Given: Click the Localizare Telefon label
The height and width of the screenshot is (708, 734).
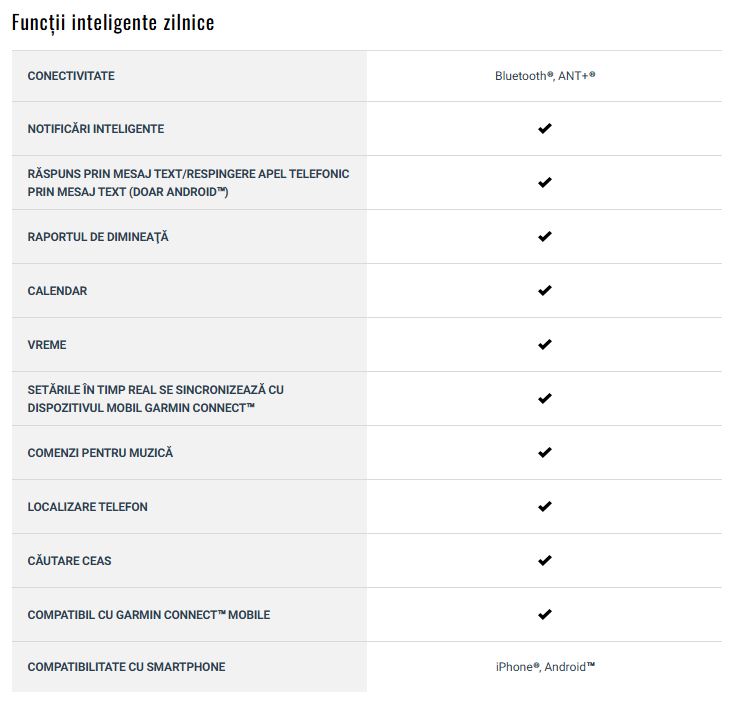Looking at the screenshot, I should point(88,507).
